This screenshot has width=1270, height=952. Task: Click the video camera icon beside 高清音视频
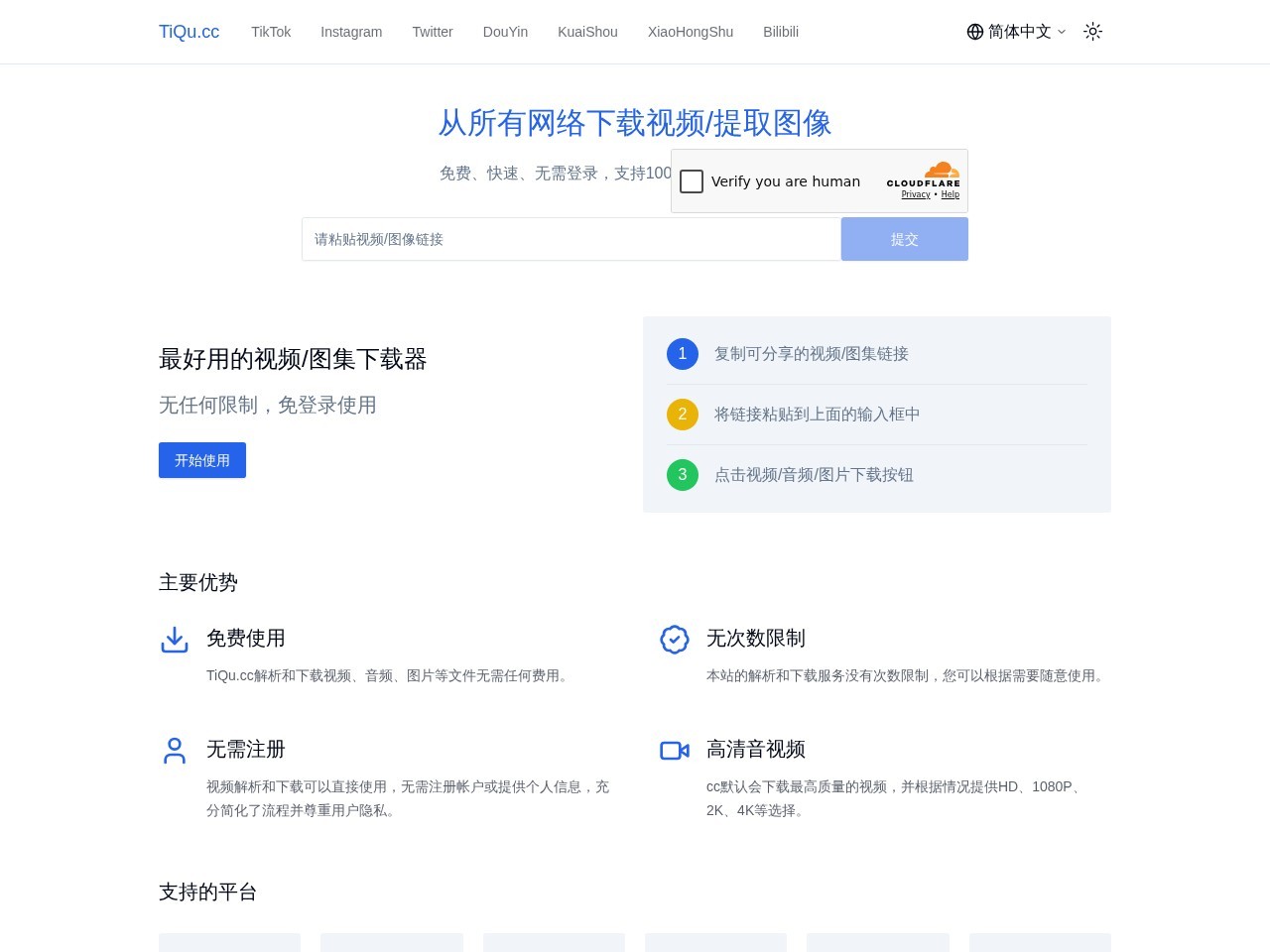point(675,751)
